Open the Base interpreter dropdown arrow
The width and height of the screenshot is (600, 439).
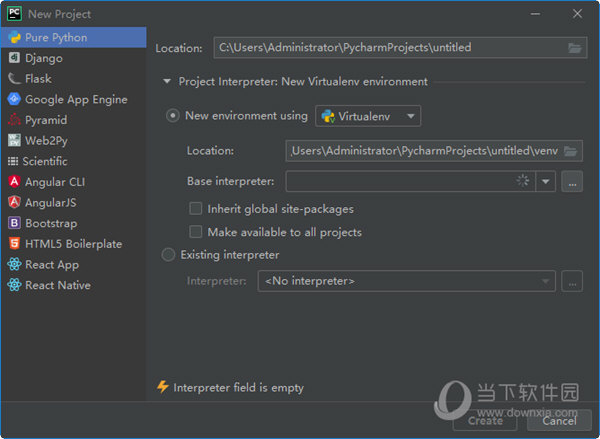tap(546, 181)
